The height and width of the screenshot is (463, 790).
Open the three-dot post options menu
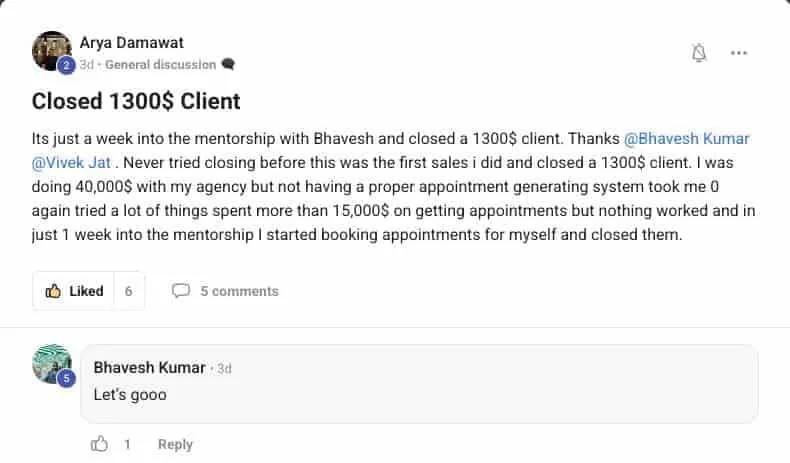pos(739,53)
